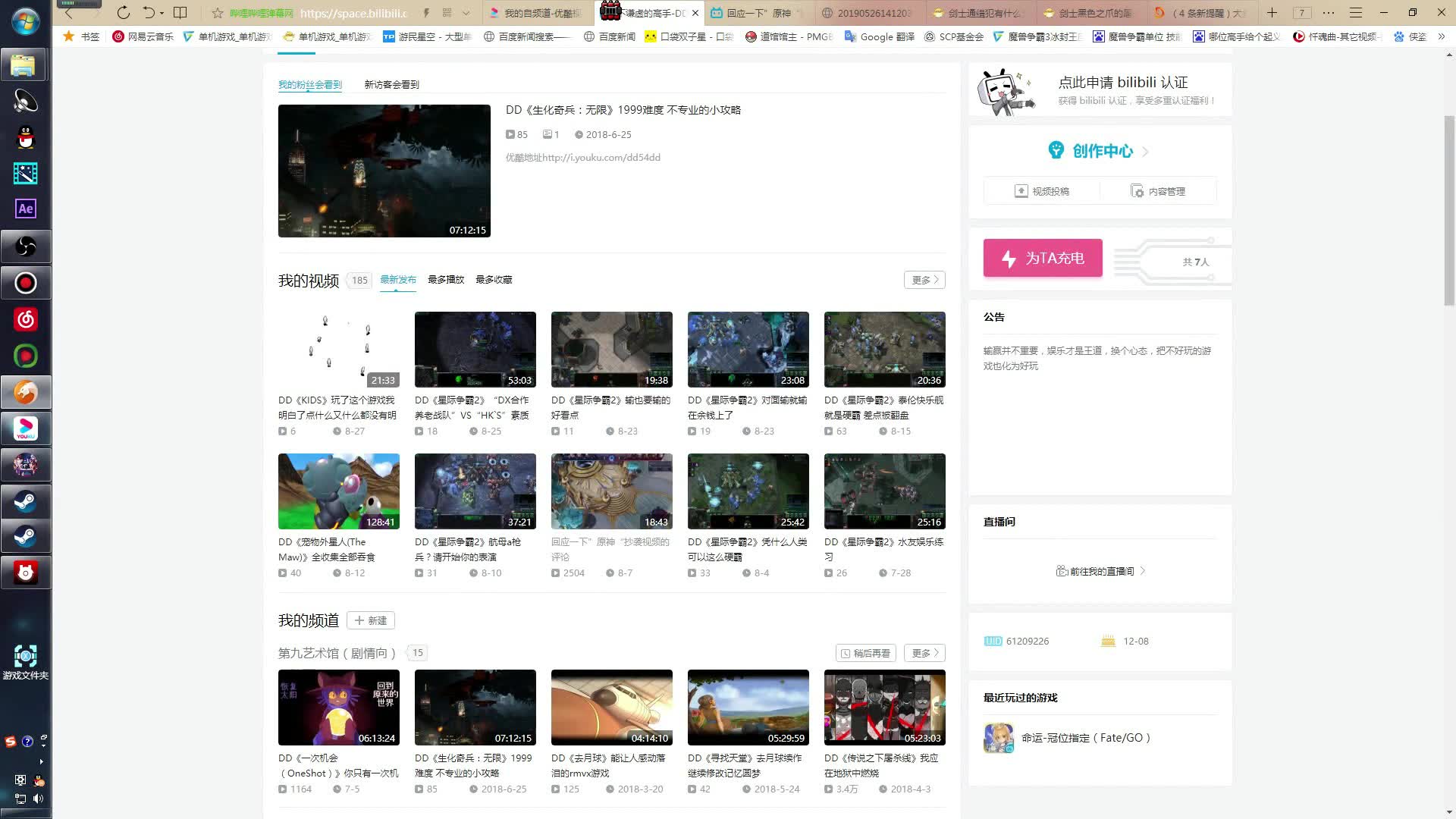Click the 为TA充电 pink button

click(1043, 258)
